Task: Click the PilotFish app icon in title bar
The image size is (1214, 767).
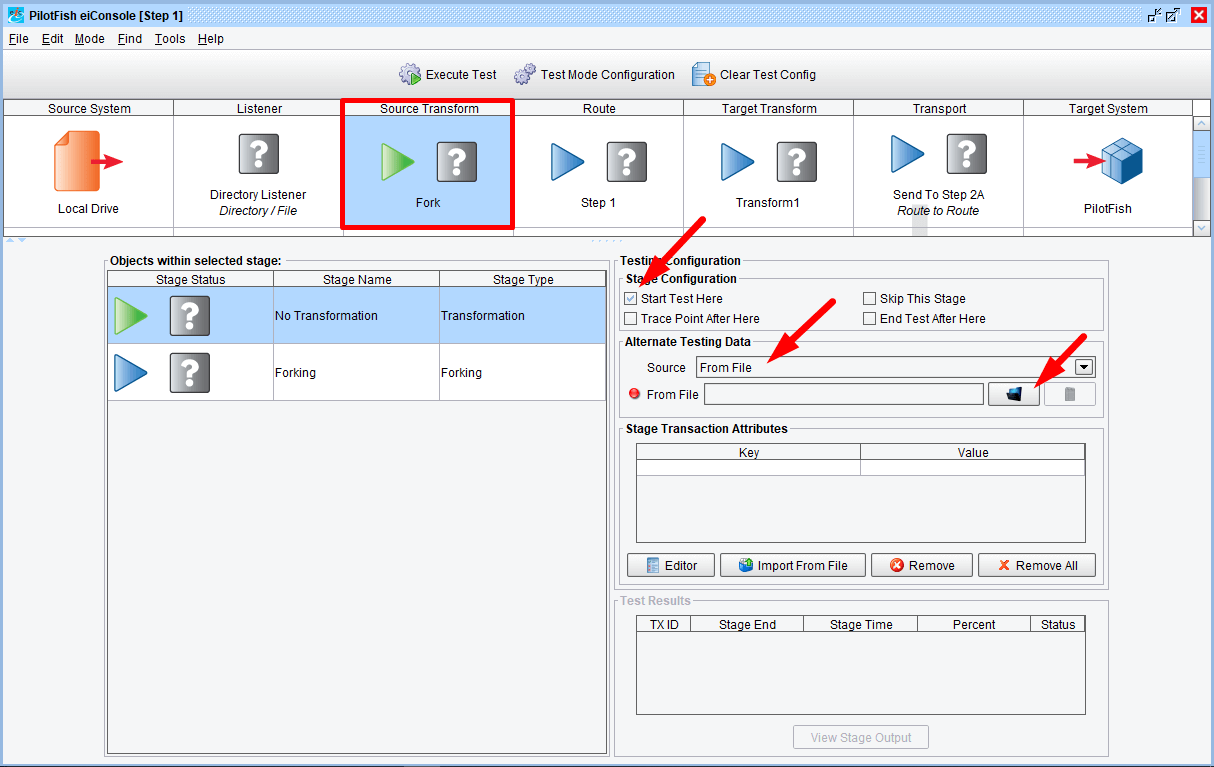Action: click(x=16, y=15)
